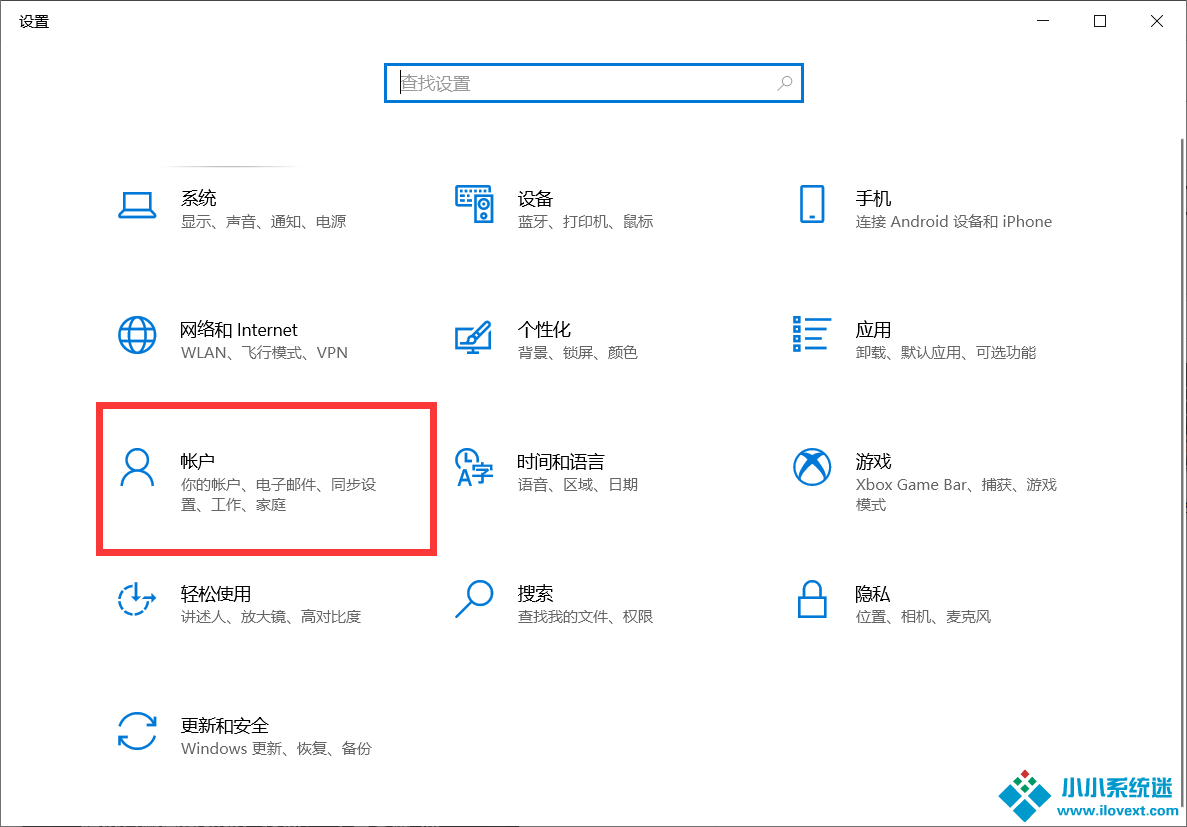Click the text 背景、锁屏、颜色

click(578, 352)
